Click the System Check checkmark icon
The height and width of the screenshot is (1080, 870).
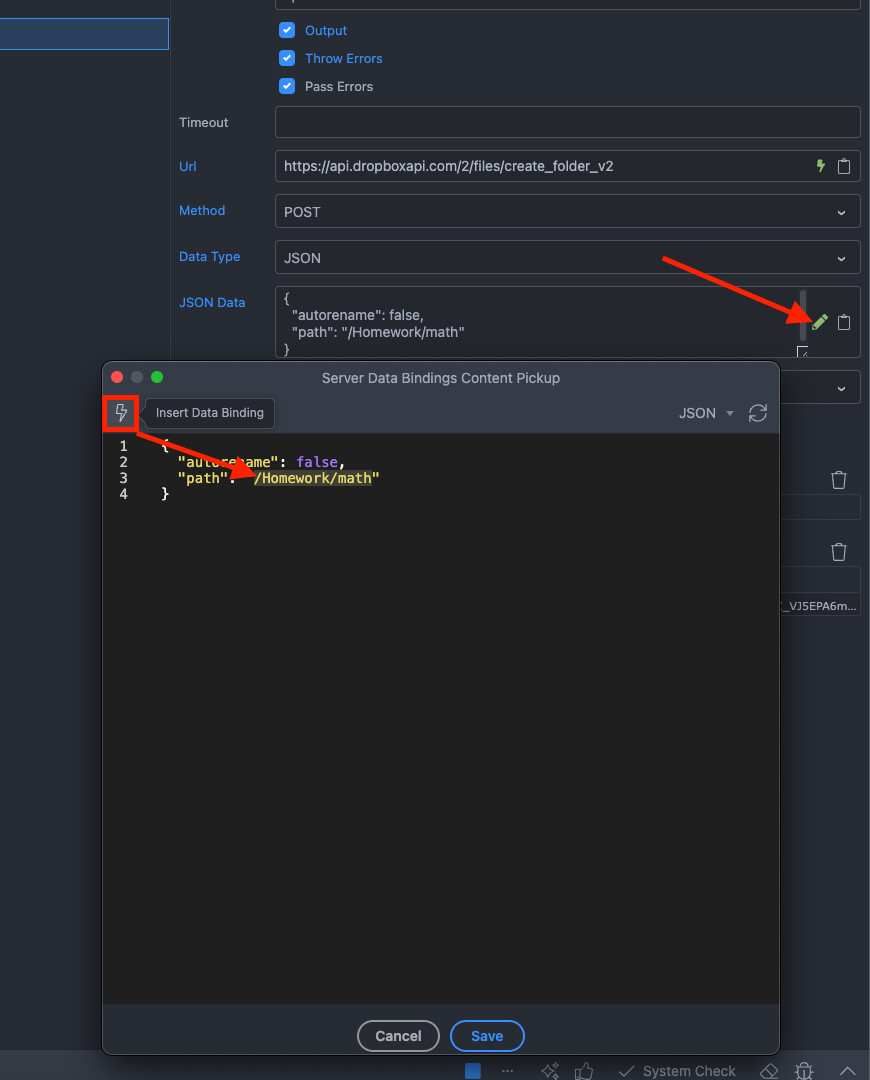point(626,1071)
